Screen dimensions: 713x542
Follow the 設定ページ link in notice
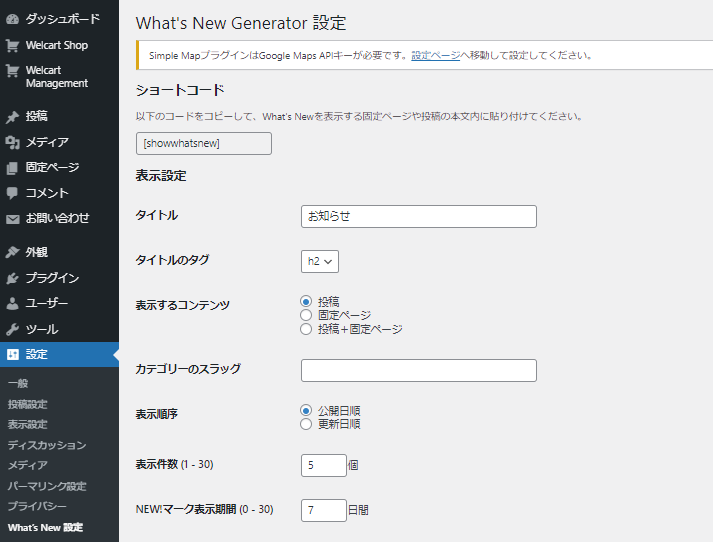(x=436, y=55)
